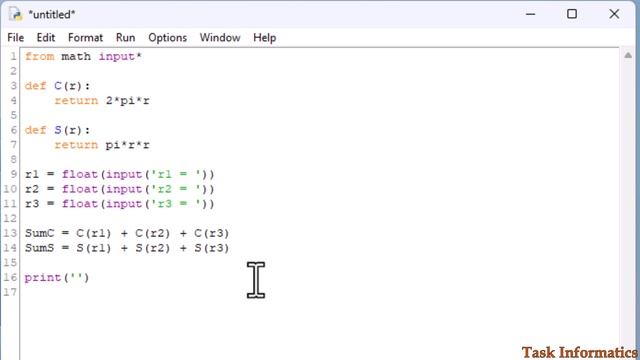This screenshot has width=640, height=360.
Task: Open the Window menu
Action: pyautogui.click(x=220, y=38)
